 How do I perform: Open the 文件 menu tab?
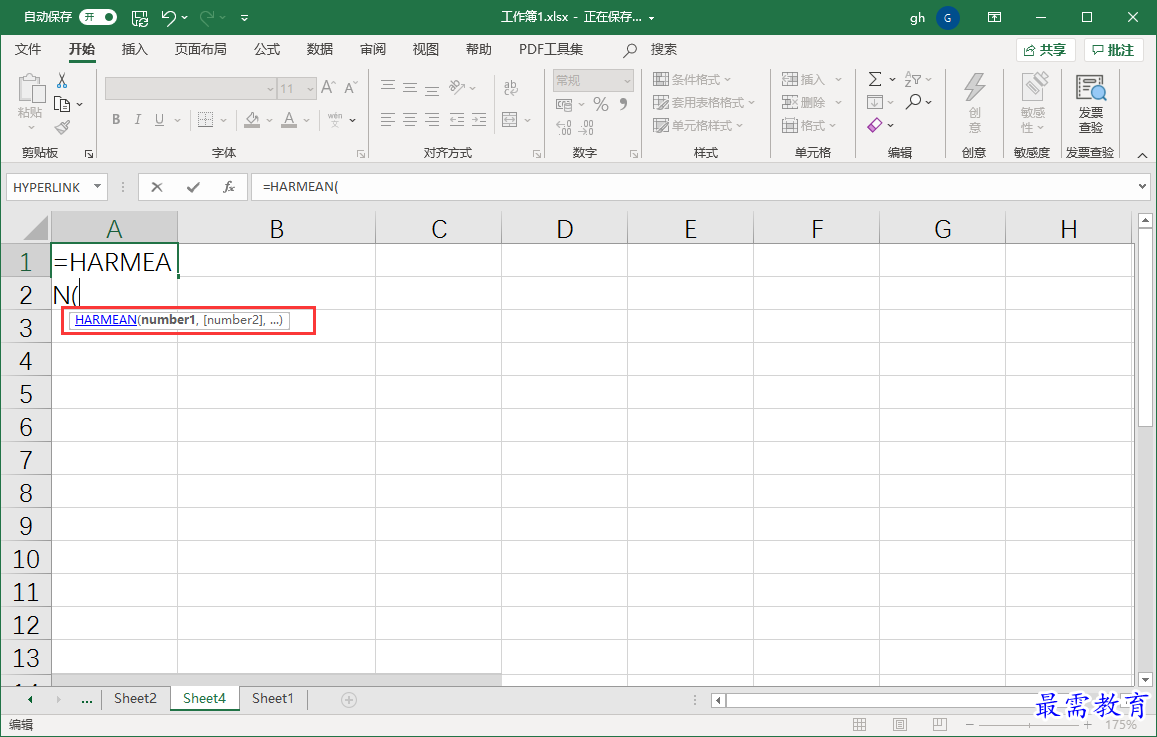[28, 49]
